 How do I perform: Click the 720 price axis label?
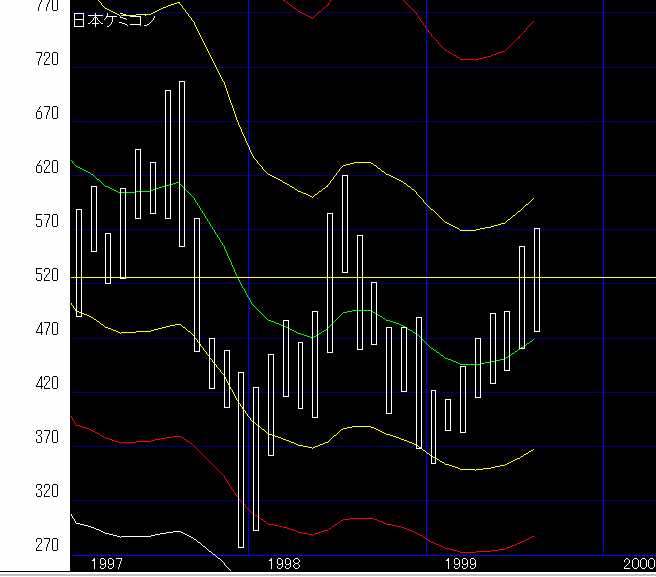point(46,60)
